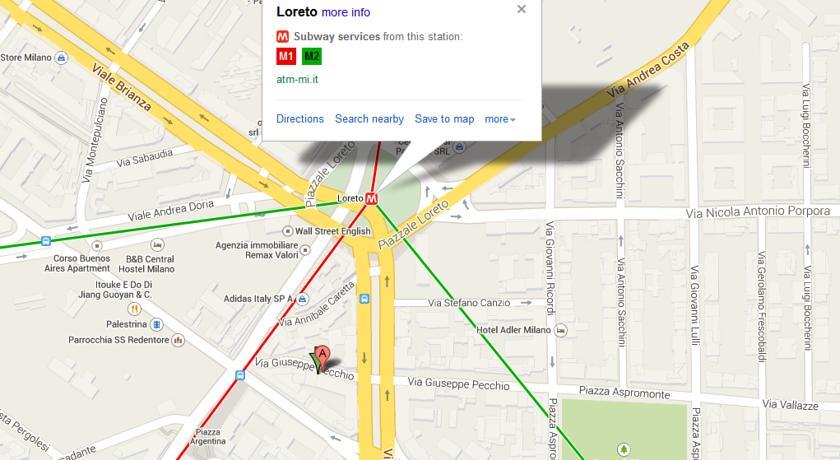This screenshot has height=460, width=840.
Task: Open the Hotel Adler Milano lodging icon
Action: point(560,330)
